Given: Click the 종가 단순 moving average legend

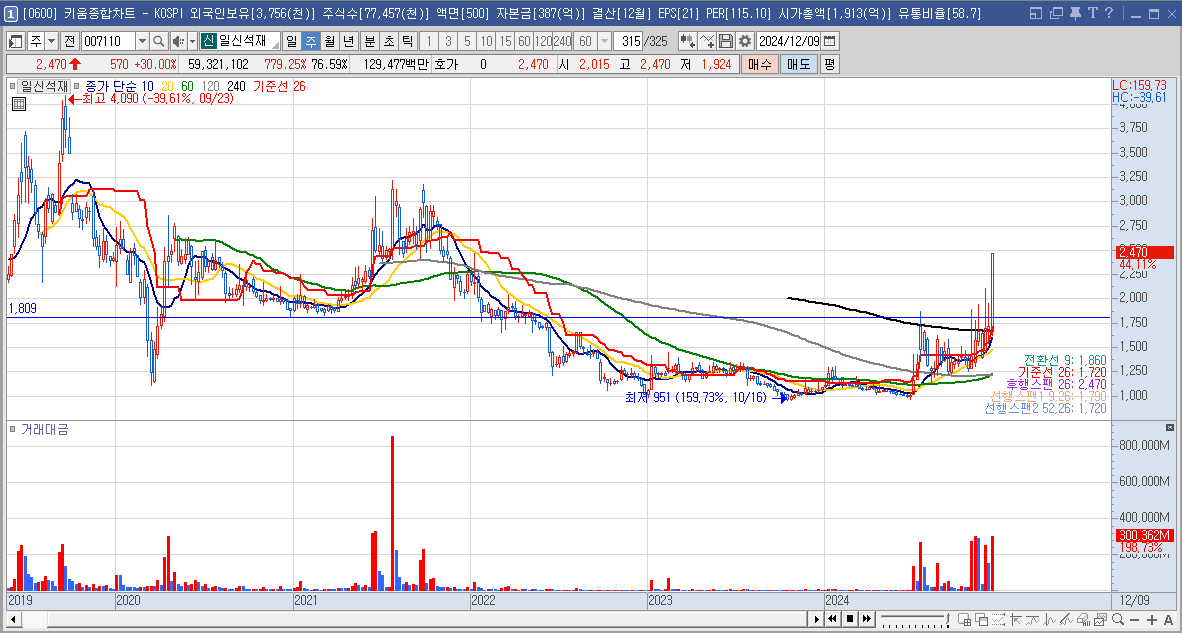Looking at the screenshot, I should (x=112, y=87).
